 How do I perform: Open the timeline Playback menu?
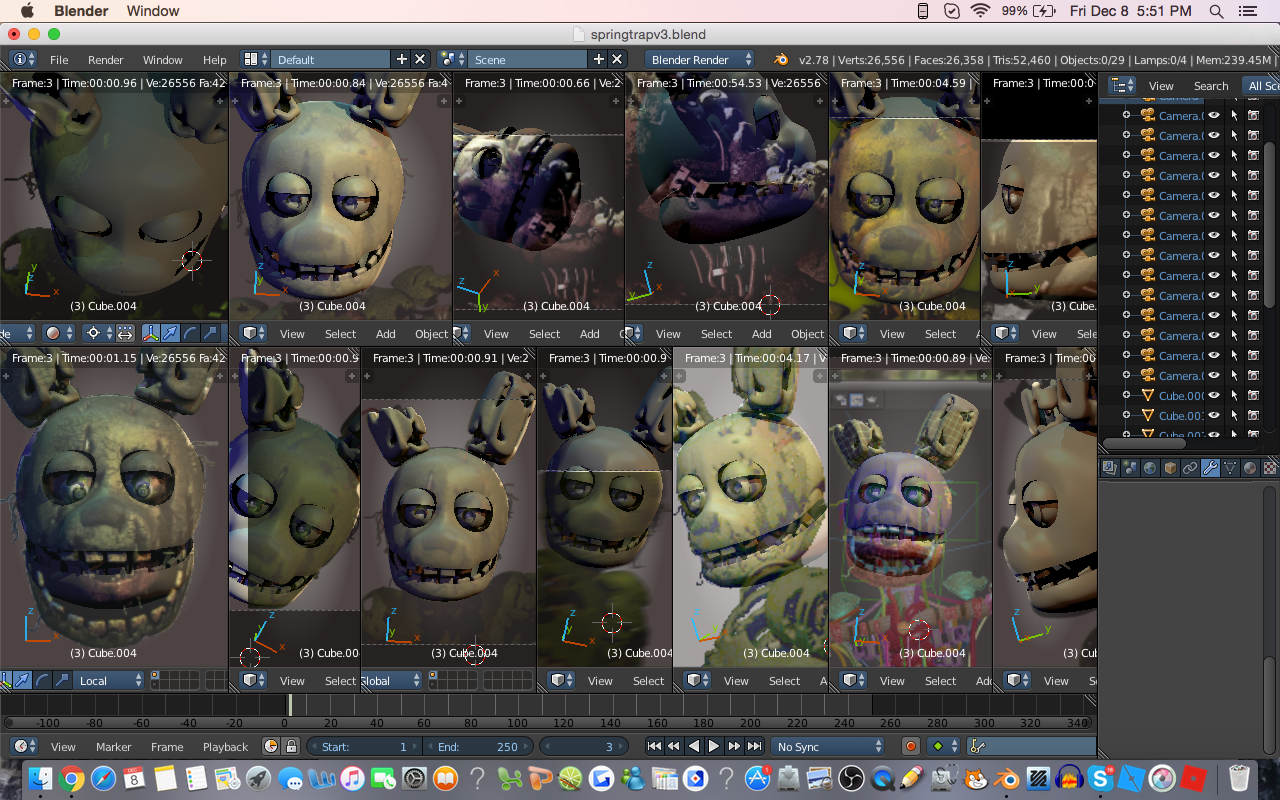tap(225, 747)
